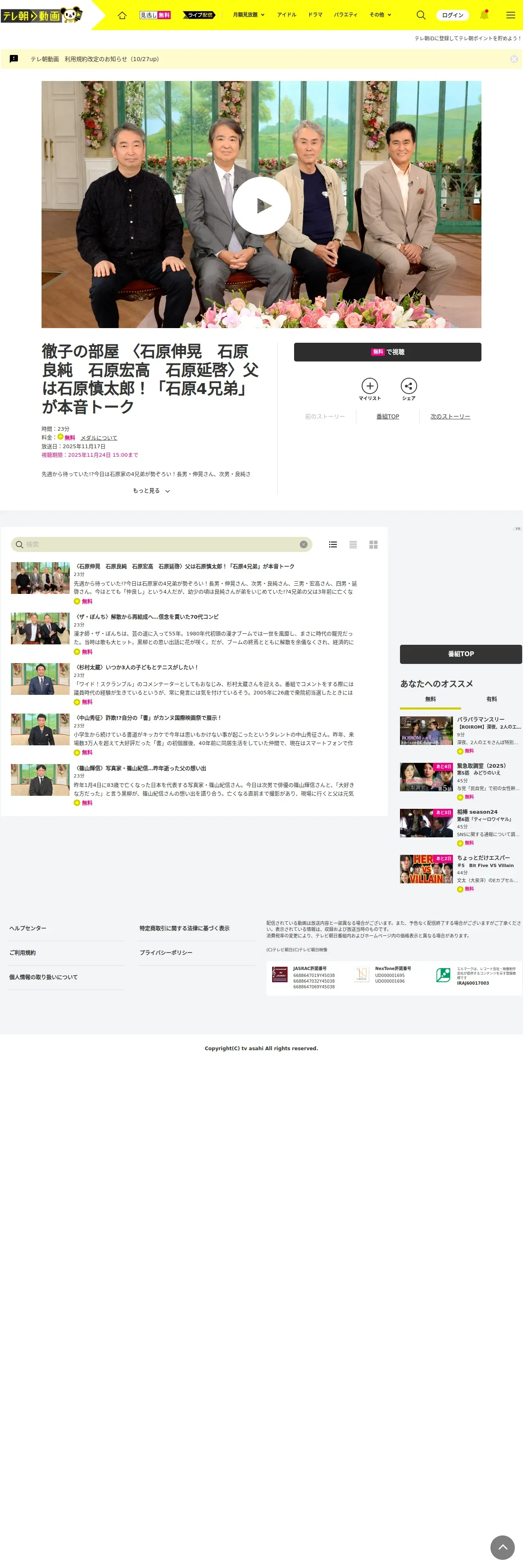
Task: Click the L-mark logo in footer
Action: point(443,975)
